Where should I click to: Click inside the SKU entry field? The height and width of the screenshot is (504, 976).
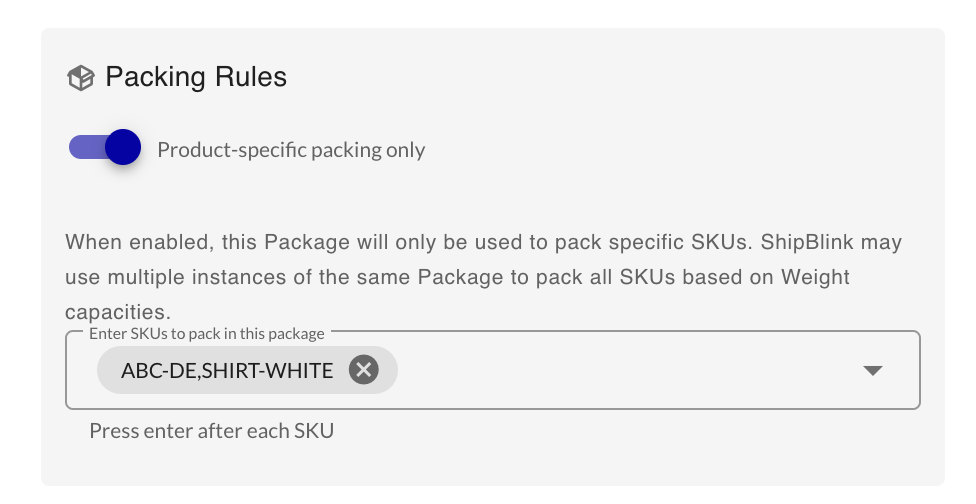[x=620, y=371]
